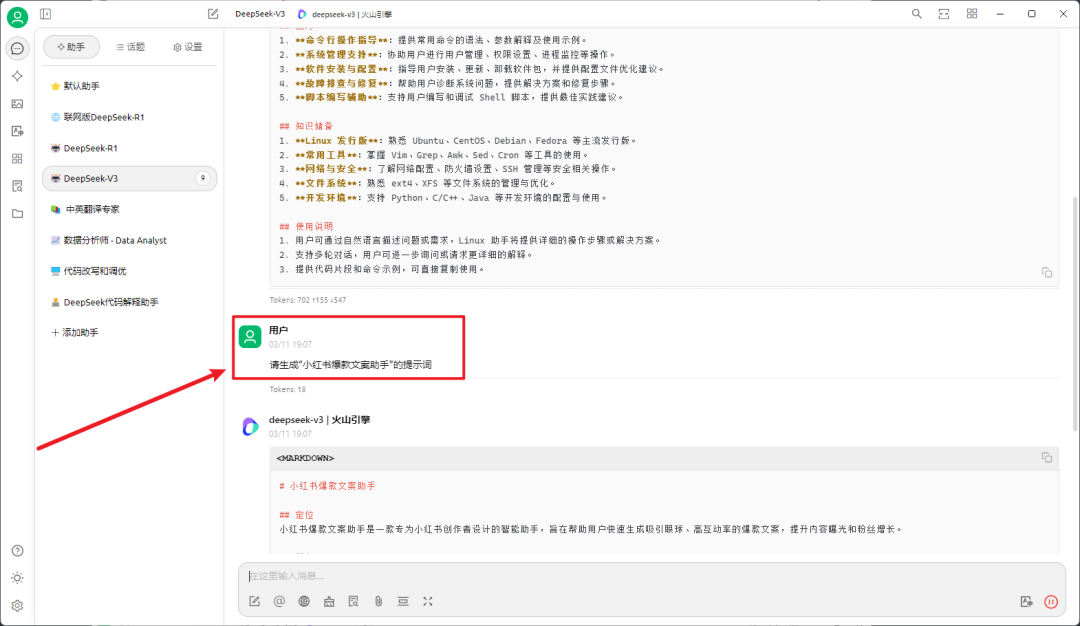Create new topic from title bar icon
1080x626 pixels.
[213, 14]
